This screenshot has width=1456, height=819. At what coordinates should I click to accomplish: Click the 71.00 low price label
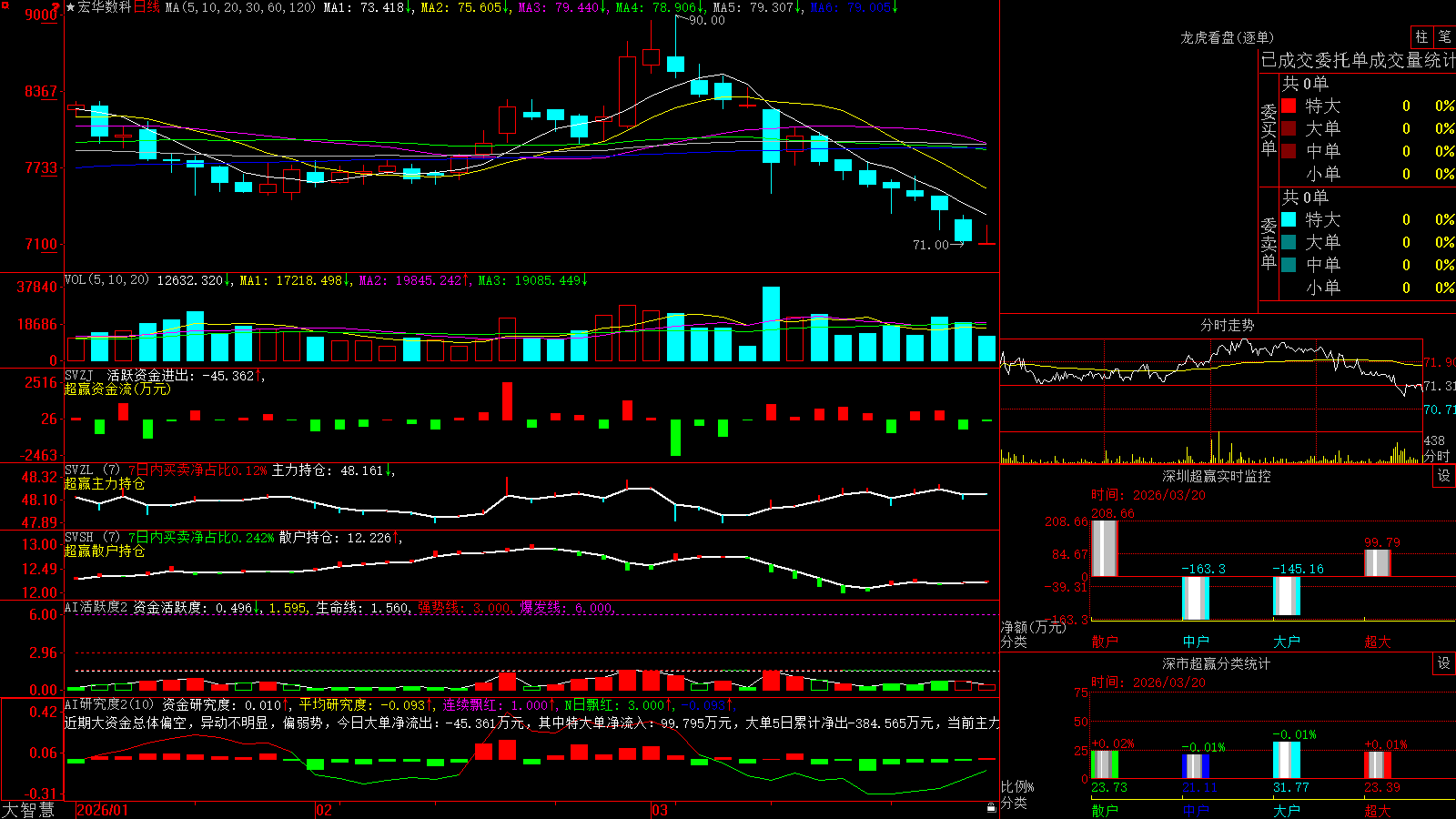point(931,245)
